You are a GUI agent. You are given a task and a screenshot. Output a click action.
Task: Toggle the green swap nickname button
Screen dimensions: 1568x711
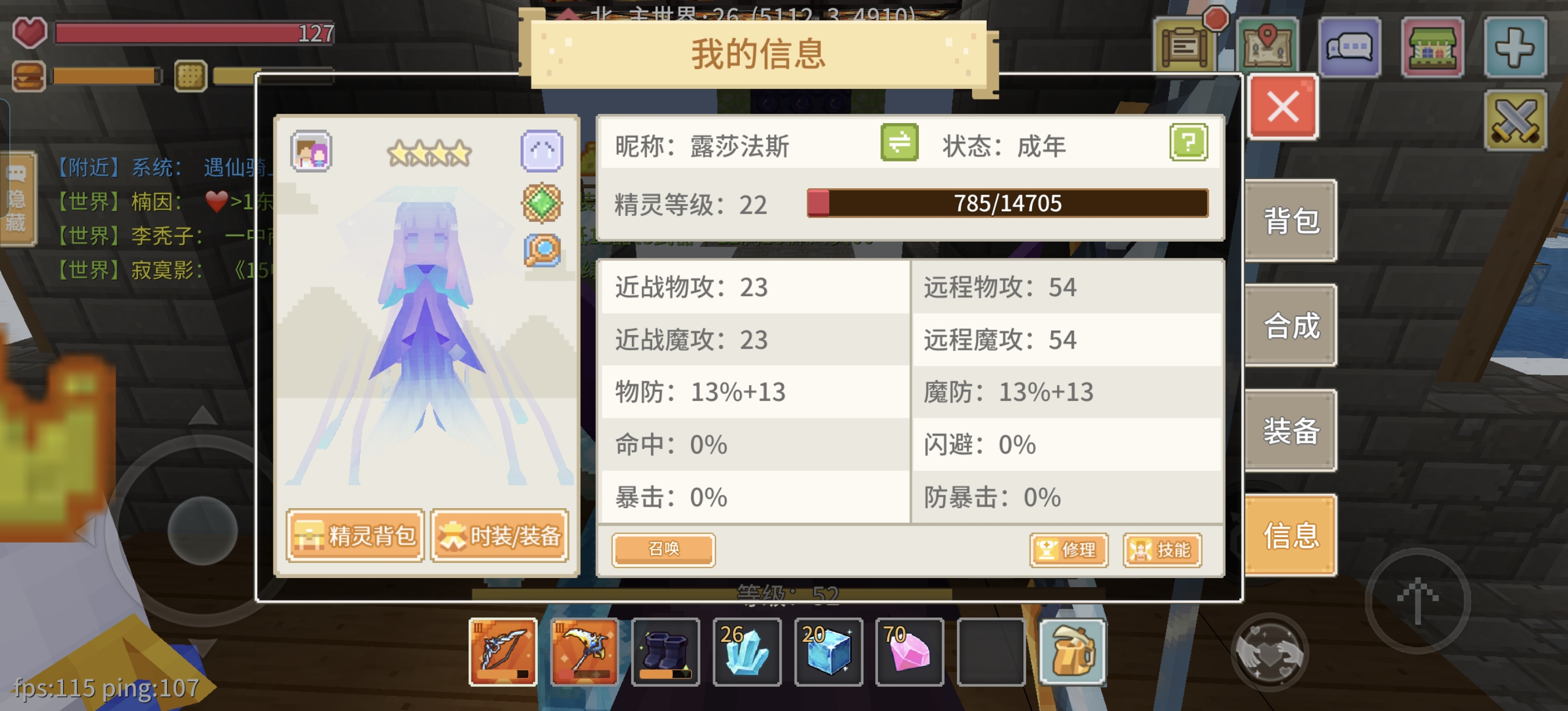[899, 143]
